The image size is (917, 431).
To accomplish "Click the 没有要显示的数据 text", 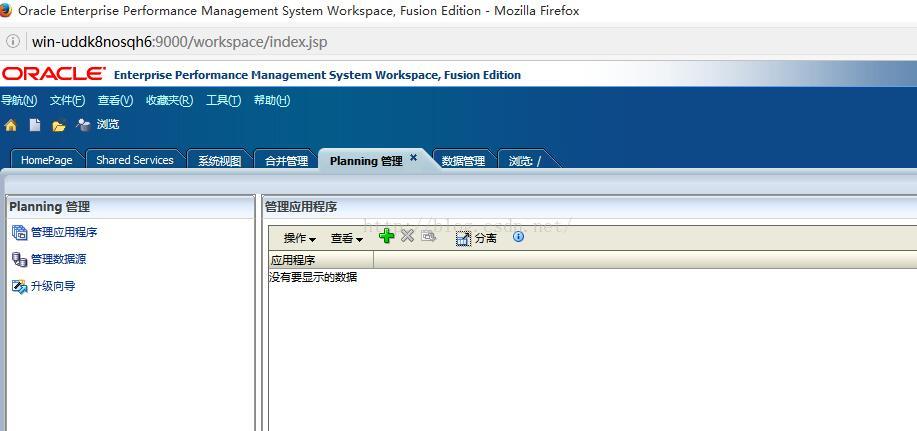I will click(x=313, y=277).
